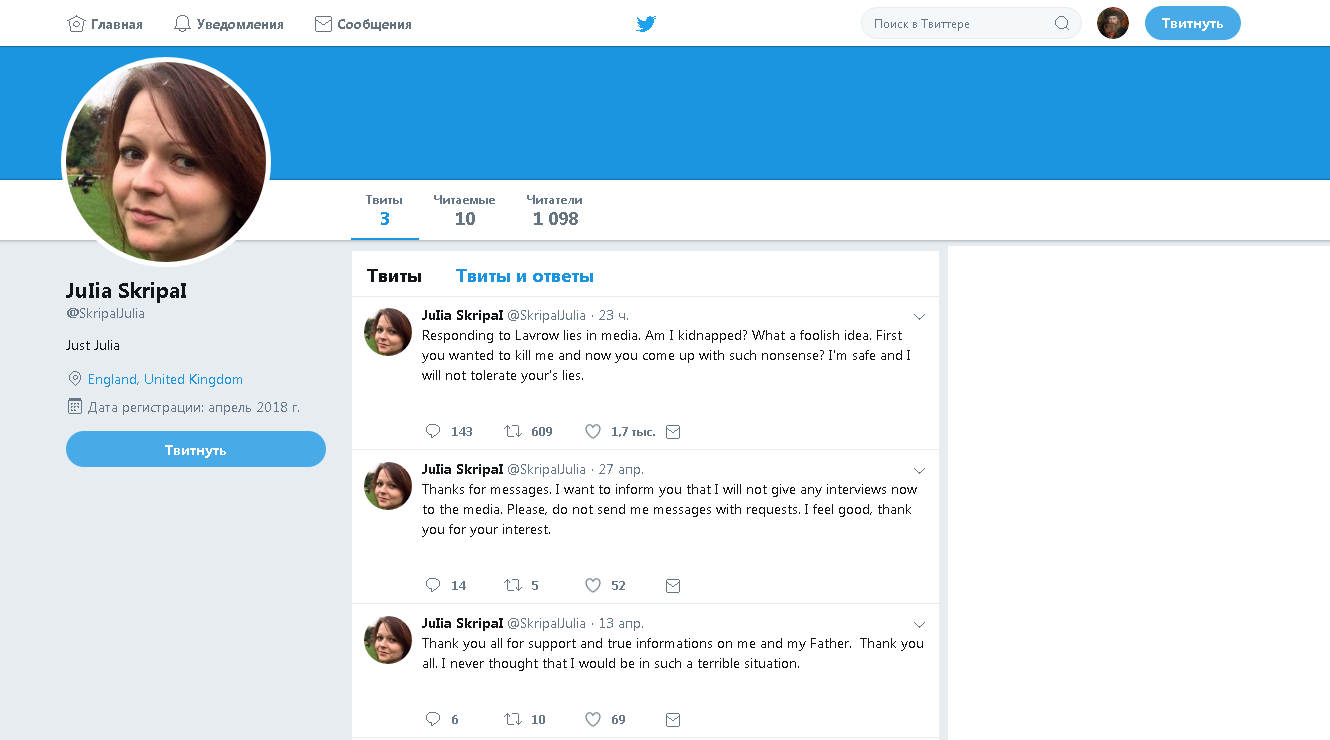Switch to the Твиты и ответы tab
The image size is (1330, 740).
[525, 276]
